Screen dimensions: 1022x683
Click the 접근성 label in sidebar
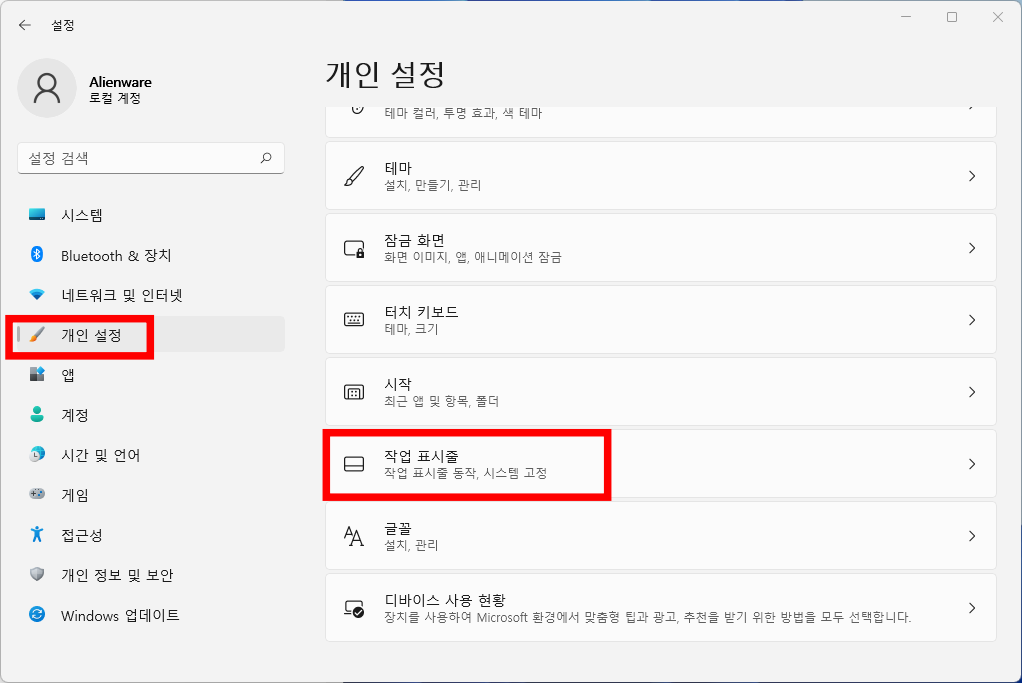[81, 535]
